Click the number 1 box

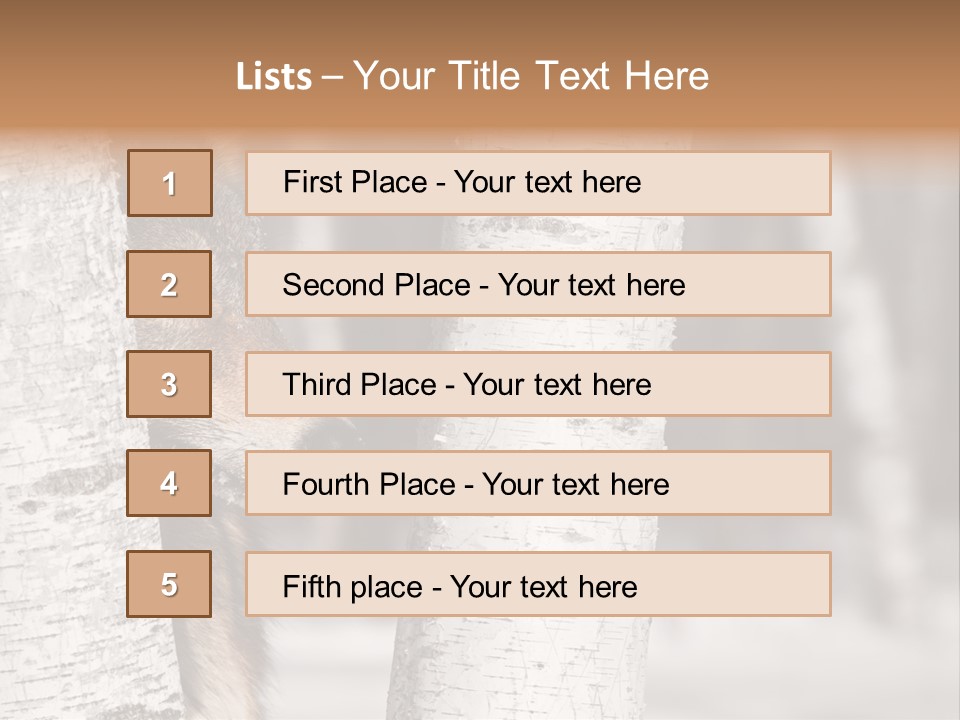click(170, 183)
